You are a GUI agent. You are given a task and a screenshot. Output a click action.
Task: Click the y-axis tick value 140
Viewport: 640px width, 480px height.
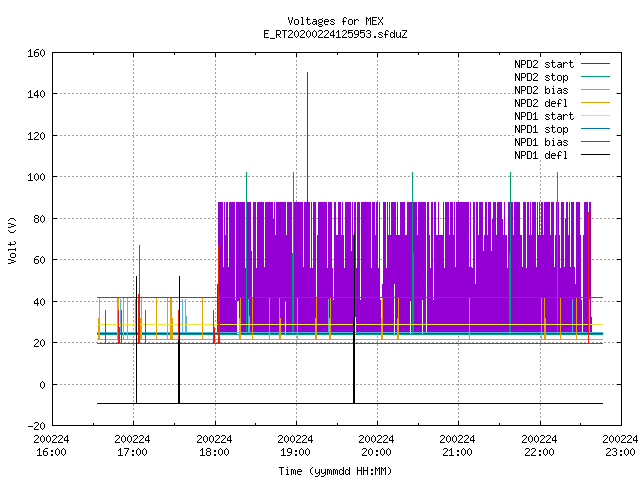(x=36, y=94)
